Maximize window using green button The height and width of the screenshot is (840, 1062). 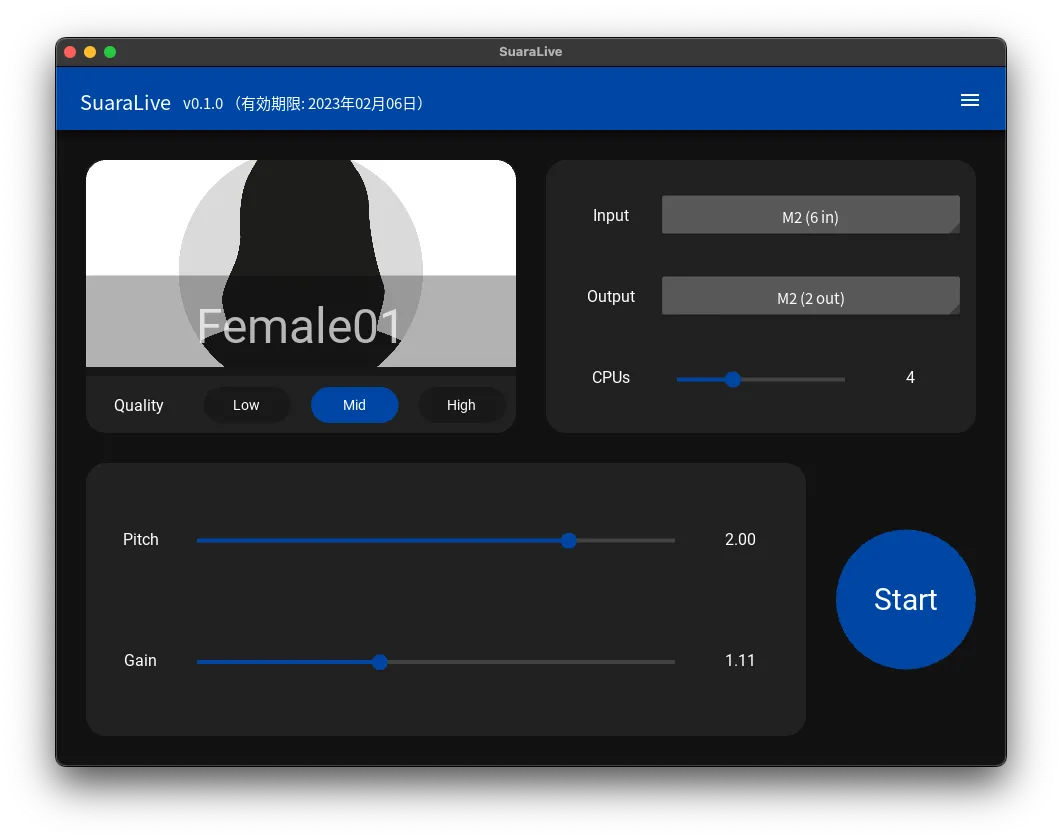point(110,52)
